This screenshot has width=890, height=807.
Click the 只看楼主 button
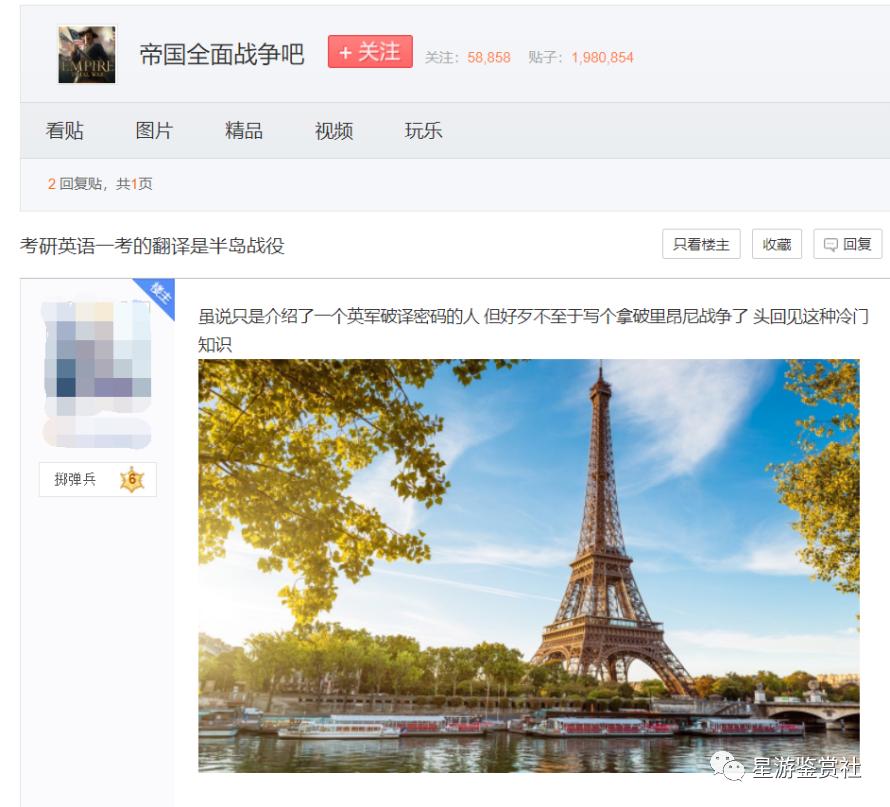[701, 243]
